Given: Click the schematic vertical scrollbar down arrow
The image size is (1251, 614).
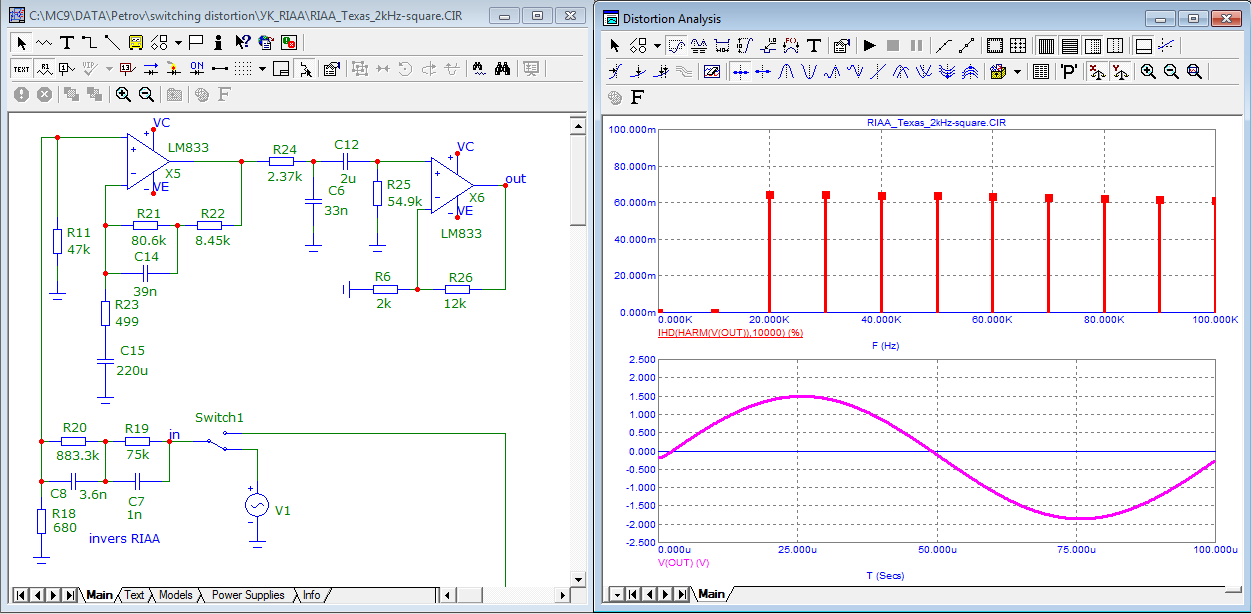Looking at the screenshot, I should click(x=577, y=579).
